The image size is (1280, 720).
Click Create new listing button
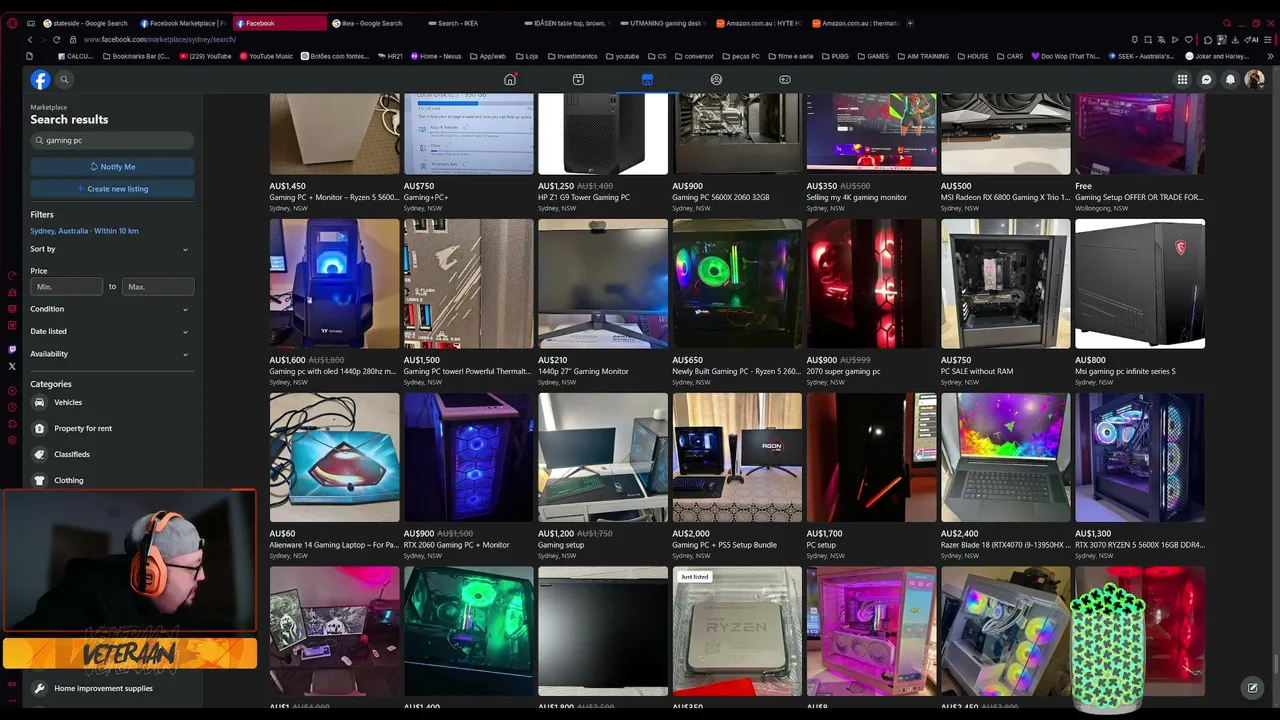[112, 189]
